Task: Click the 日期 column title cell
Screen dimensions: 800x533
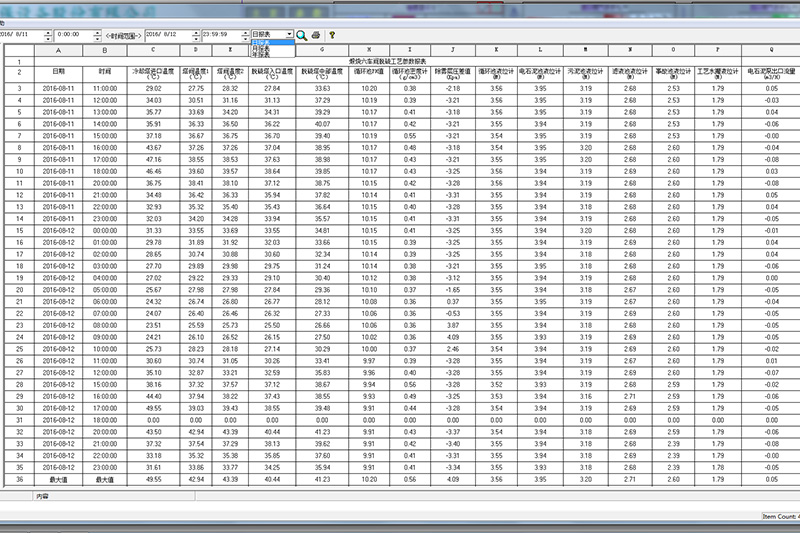Action: pos(58,72)
